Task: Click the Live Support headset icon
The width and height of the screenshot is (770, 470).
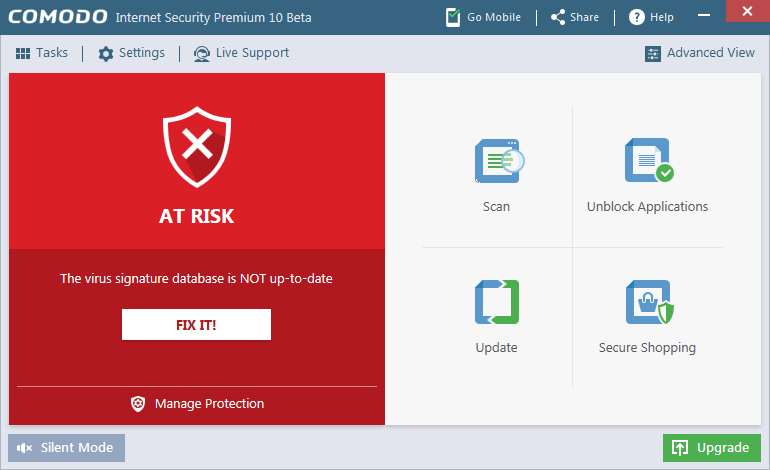Action: coord(201,54)
